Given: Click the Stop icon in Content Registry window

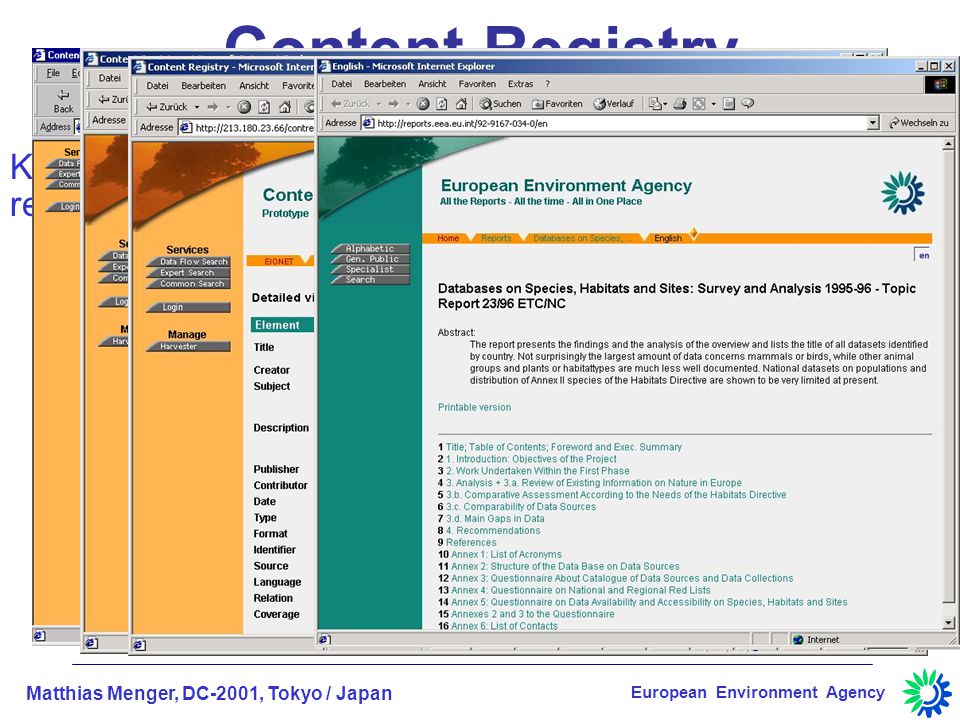Looking at the screenshot, I should 244,107.
